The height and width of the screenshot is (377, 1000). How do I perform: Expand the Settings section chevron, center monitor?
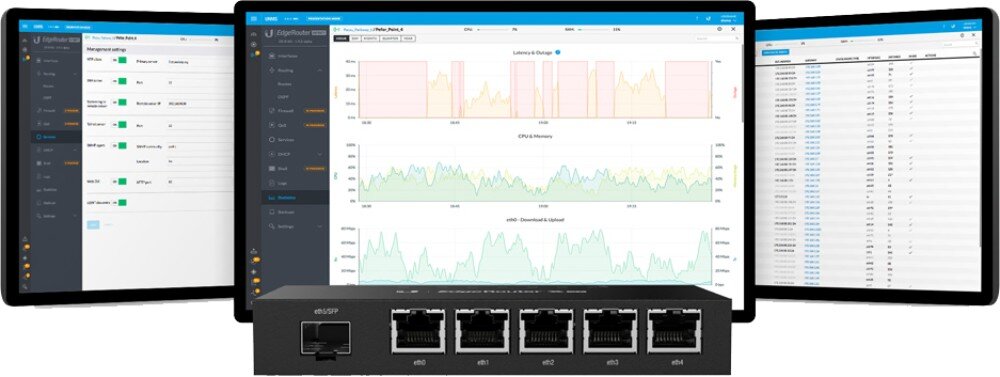tap(320, 226)
